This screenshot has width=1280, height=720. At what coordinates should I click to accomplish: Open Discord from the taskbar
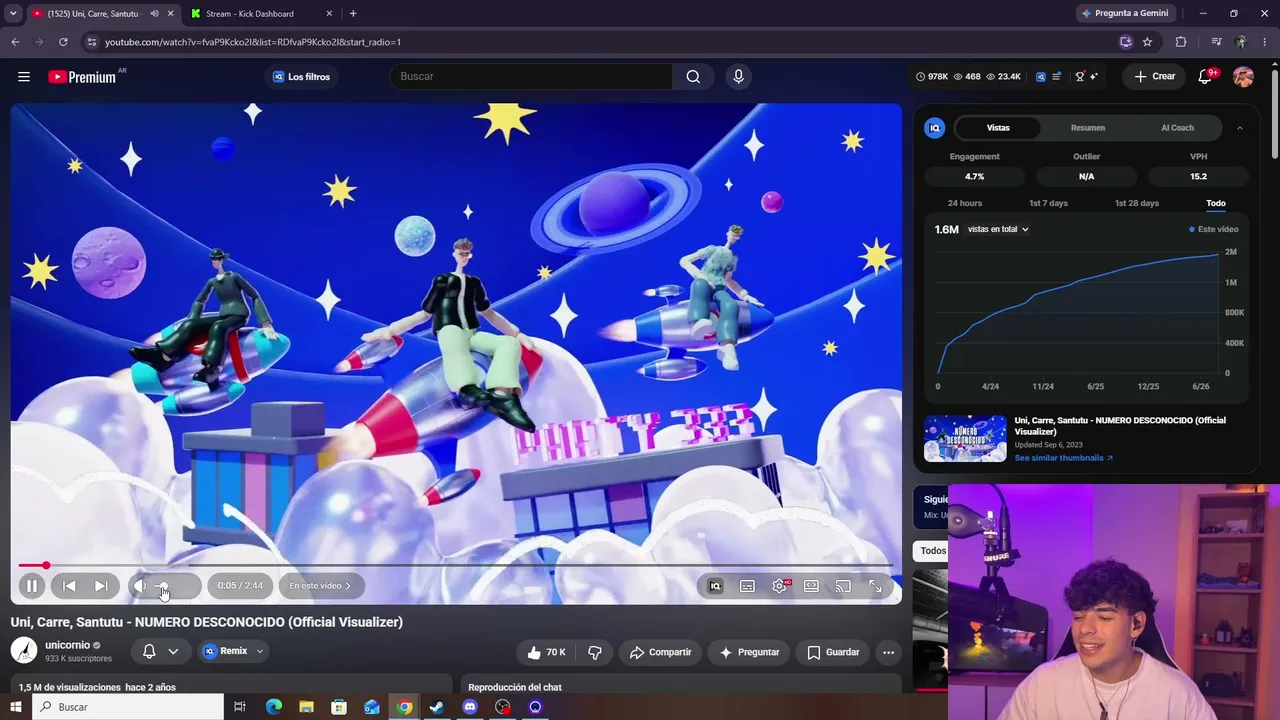tap(470, 707)
